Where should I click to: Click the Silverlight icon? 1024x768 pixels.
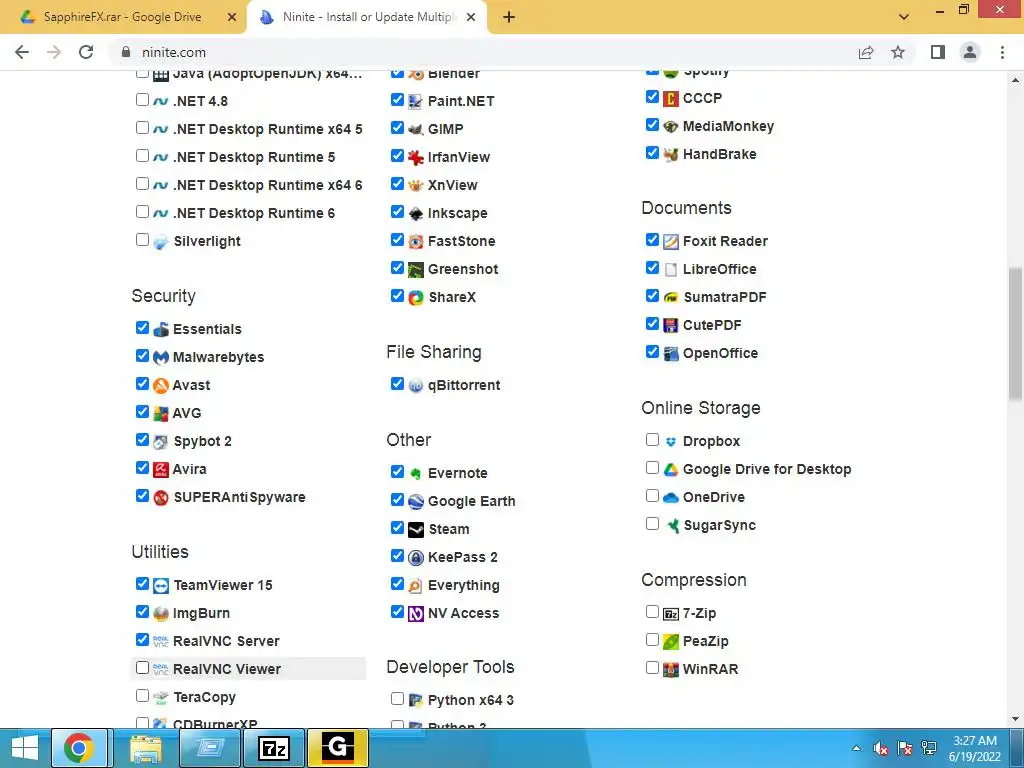(161, 241)
